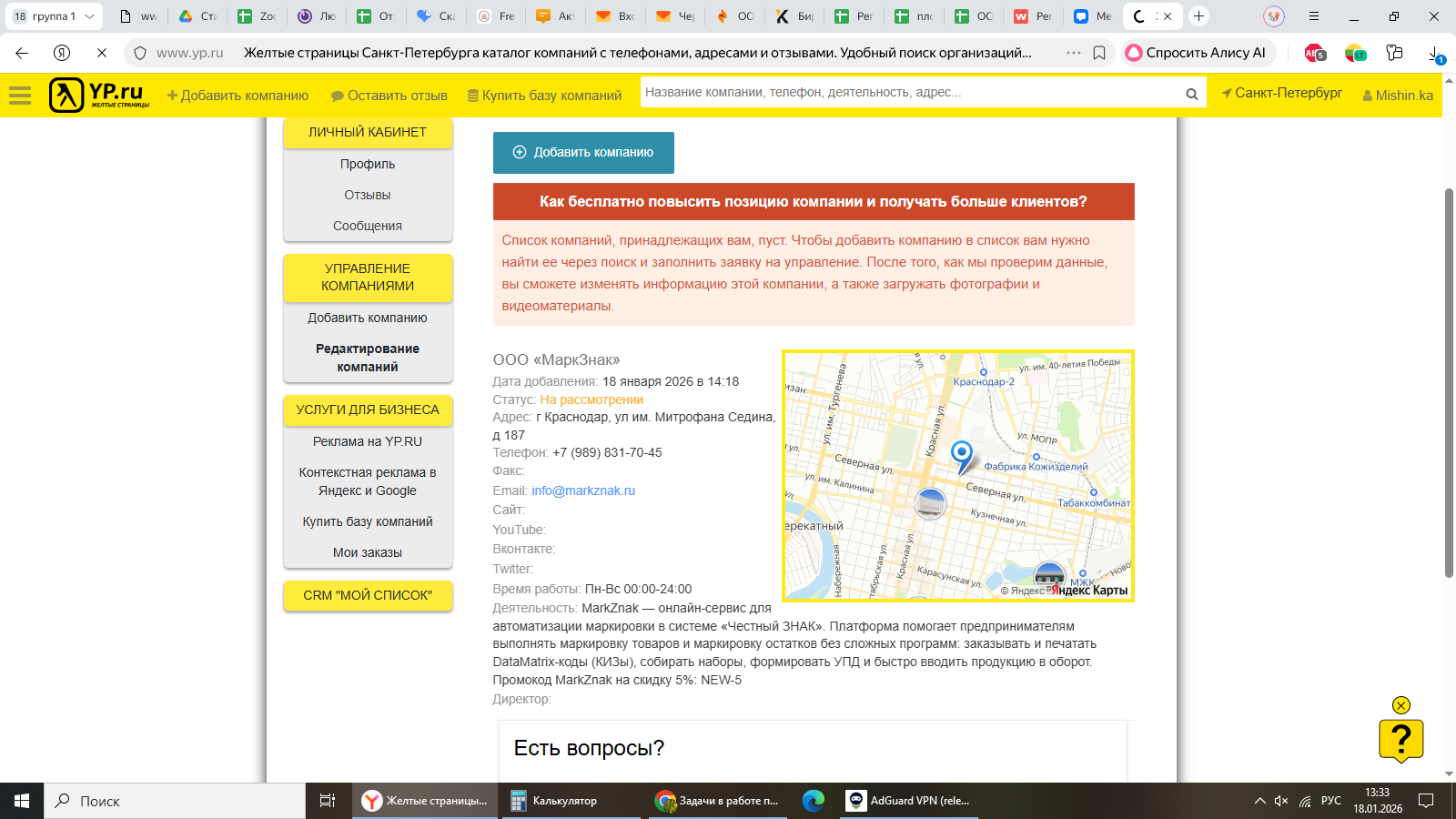Open the address bar three-dots menu

pyautogui.click(x=1074, y=53)
